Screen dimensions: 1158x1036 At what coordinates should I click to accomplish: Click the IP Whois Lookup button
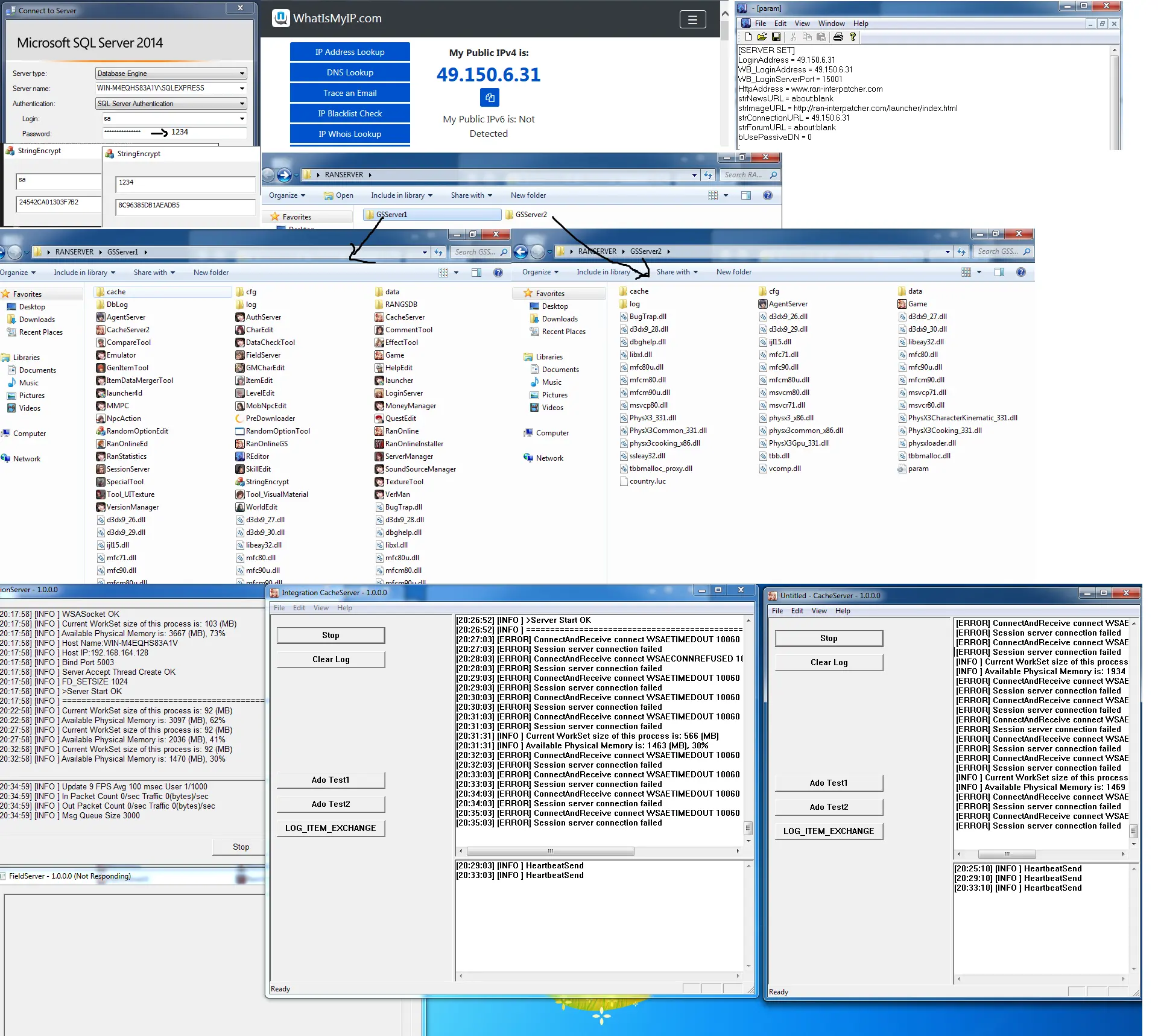[350, 134]
